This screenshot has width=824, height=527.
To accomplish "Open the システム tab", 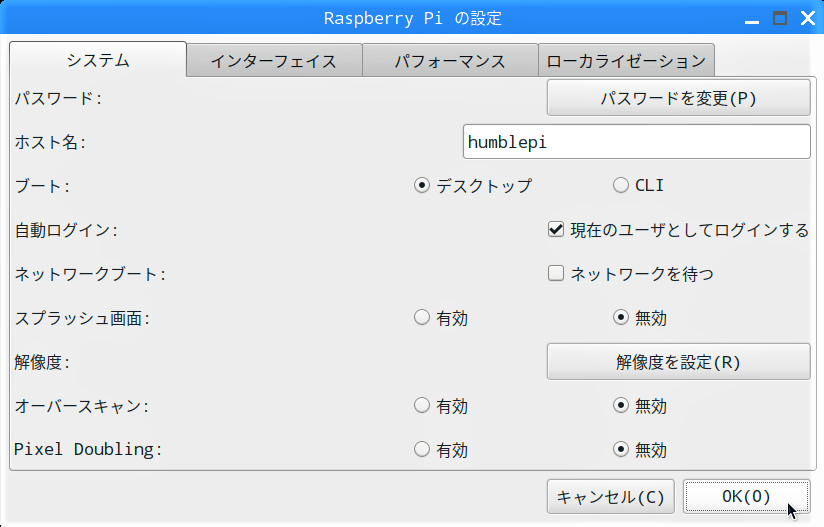I will tap(98, 60).
